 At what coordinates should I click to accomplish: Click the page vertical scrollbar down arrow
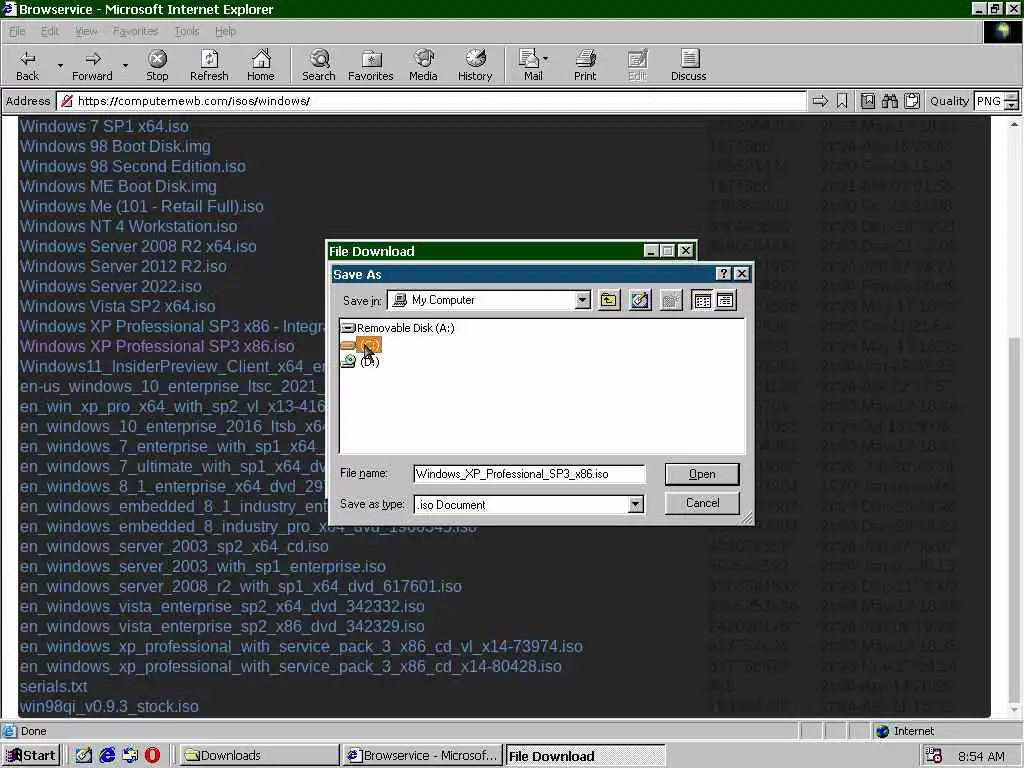click(1014, 710)
